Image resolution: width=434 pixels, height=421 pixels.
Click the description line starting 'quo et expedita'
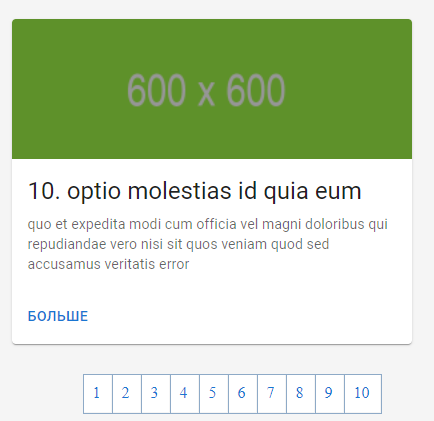pyautogui.click(x=208, y=224)
